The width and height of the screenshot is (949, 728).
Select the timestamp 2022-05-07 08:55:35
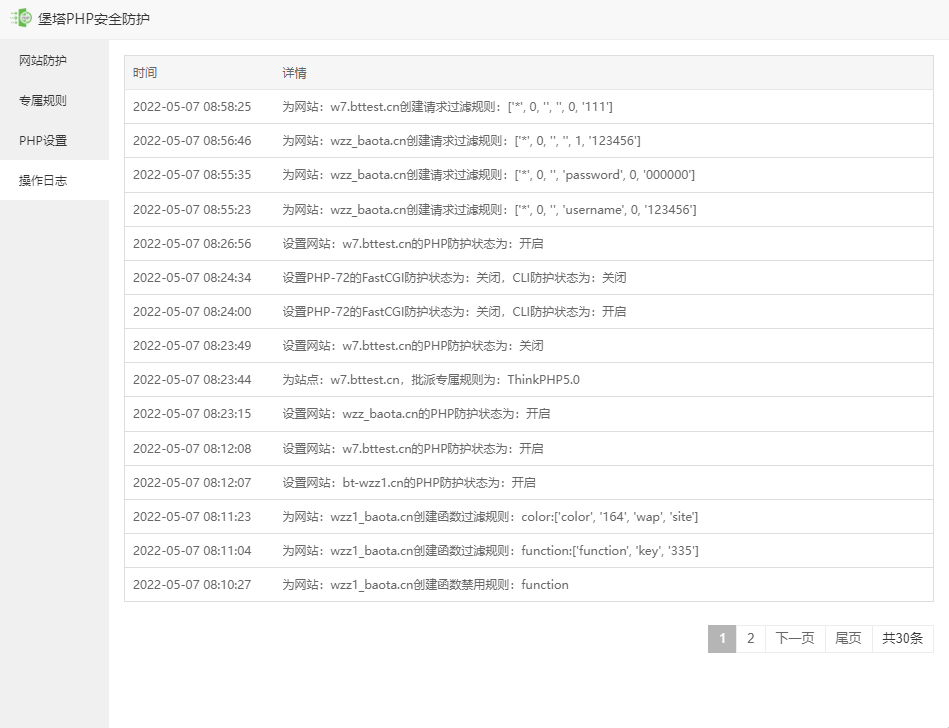click(192, 174)
